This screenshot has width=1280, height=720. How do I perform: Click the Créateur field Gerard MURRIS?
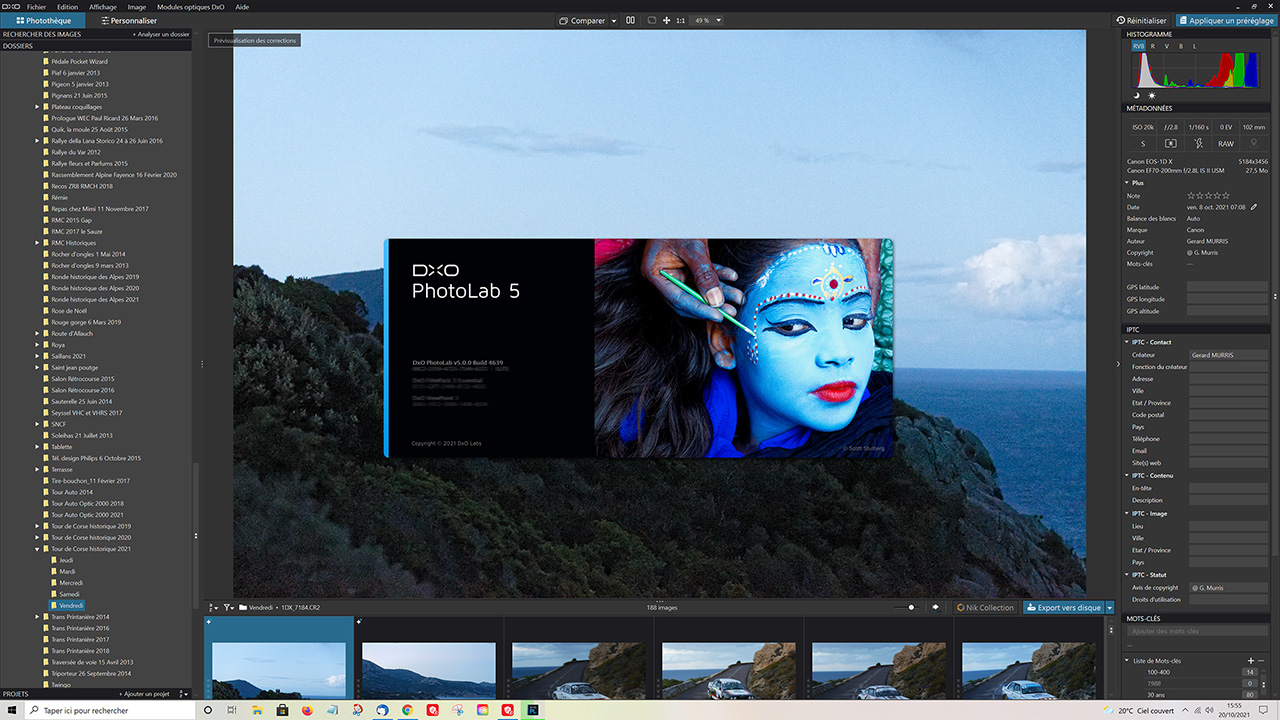(x=1228, y=355)
